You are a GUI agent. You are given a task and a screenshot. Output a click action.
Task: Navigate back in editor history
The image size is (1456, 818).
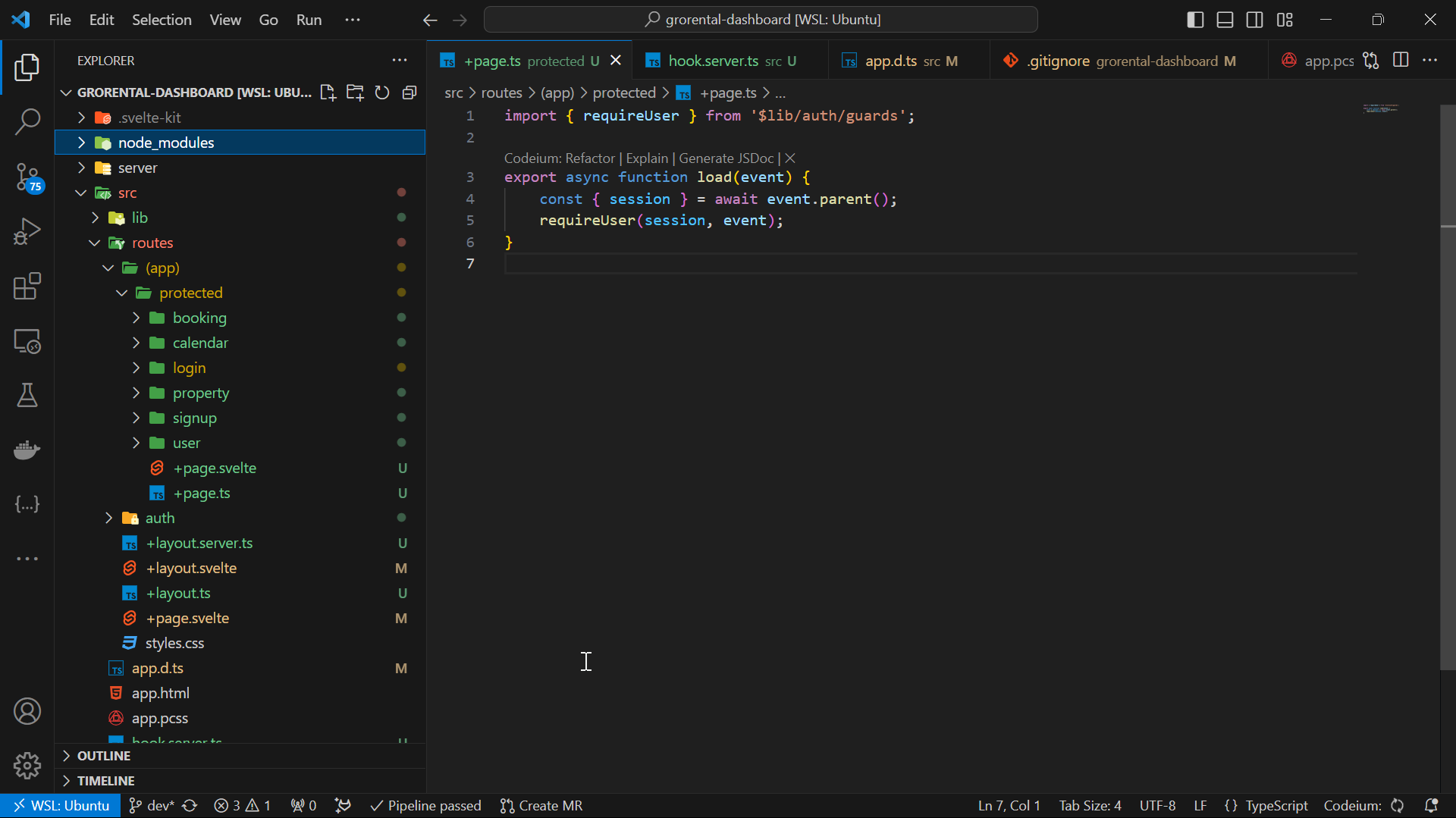click(430, 20)
